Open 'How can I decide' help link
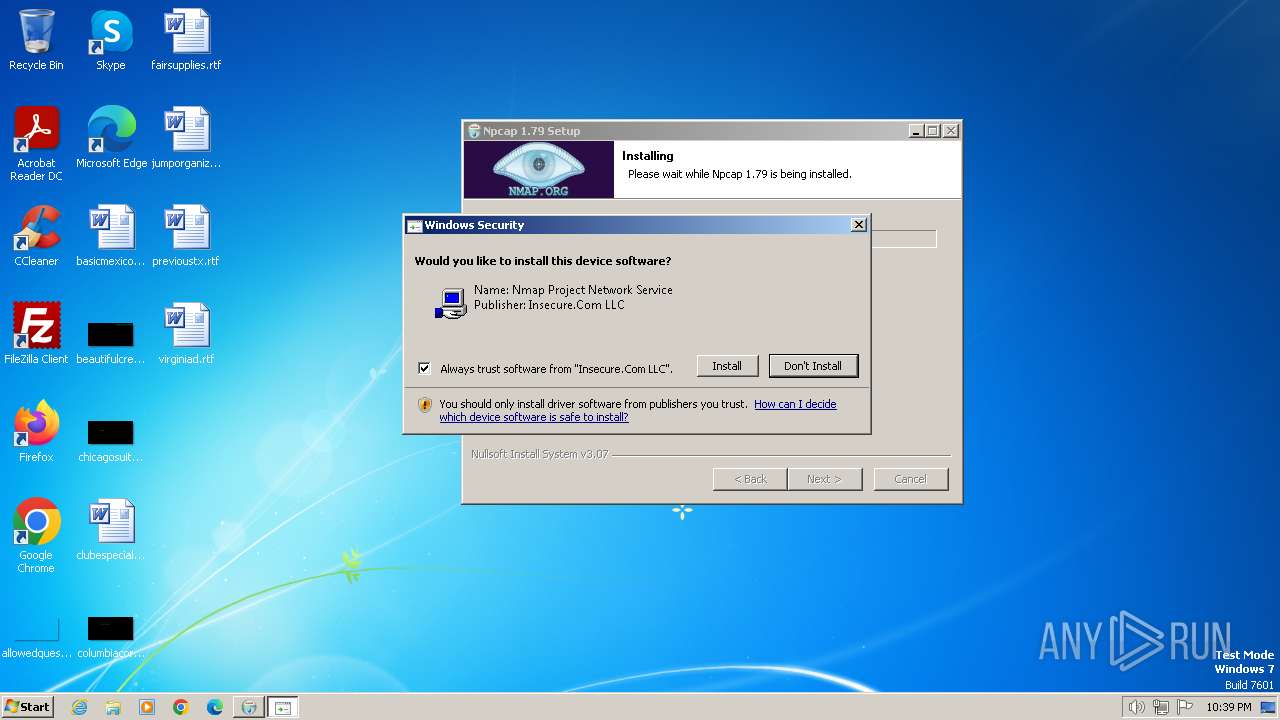1280x720 pixels. 638,410
